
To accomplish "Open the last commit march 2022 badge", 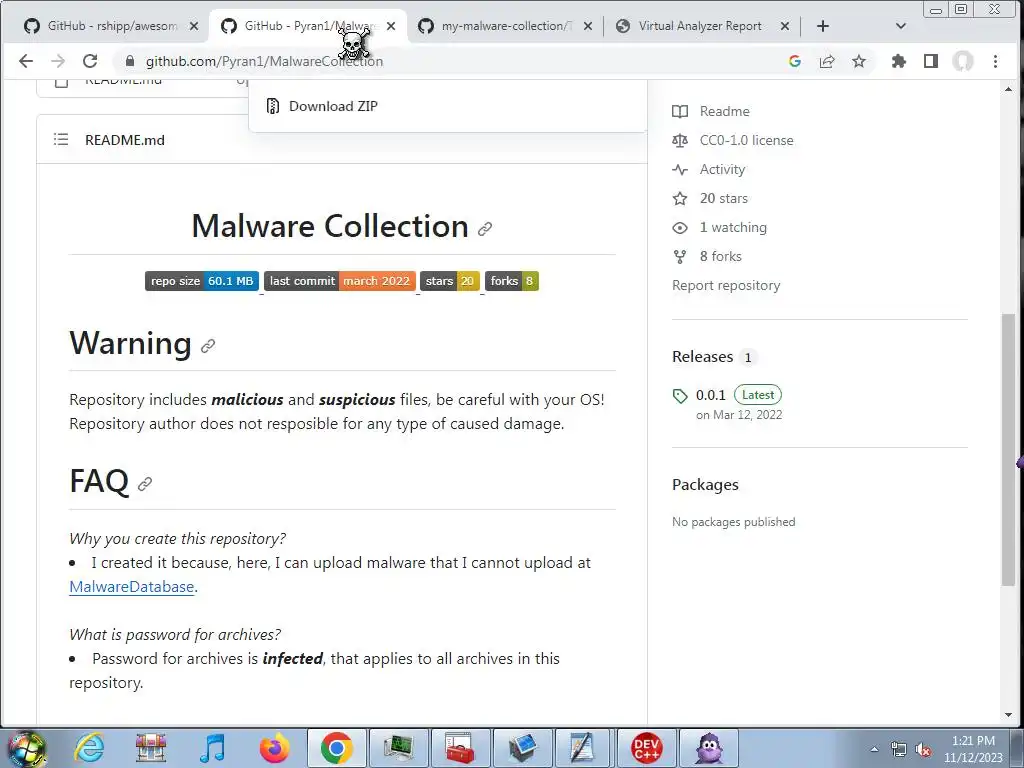I will [x=340, y=281].
